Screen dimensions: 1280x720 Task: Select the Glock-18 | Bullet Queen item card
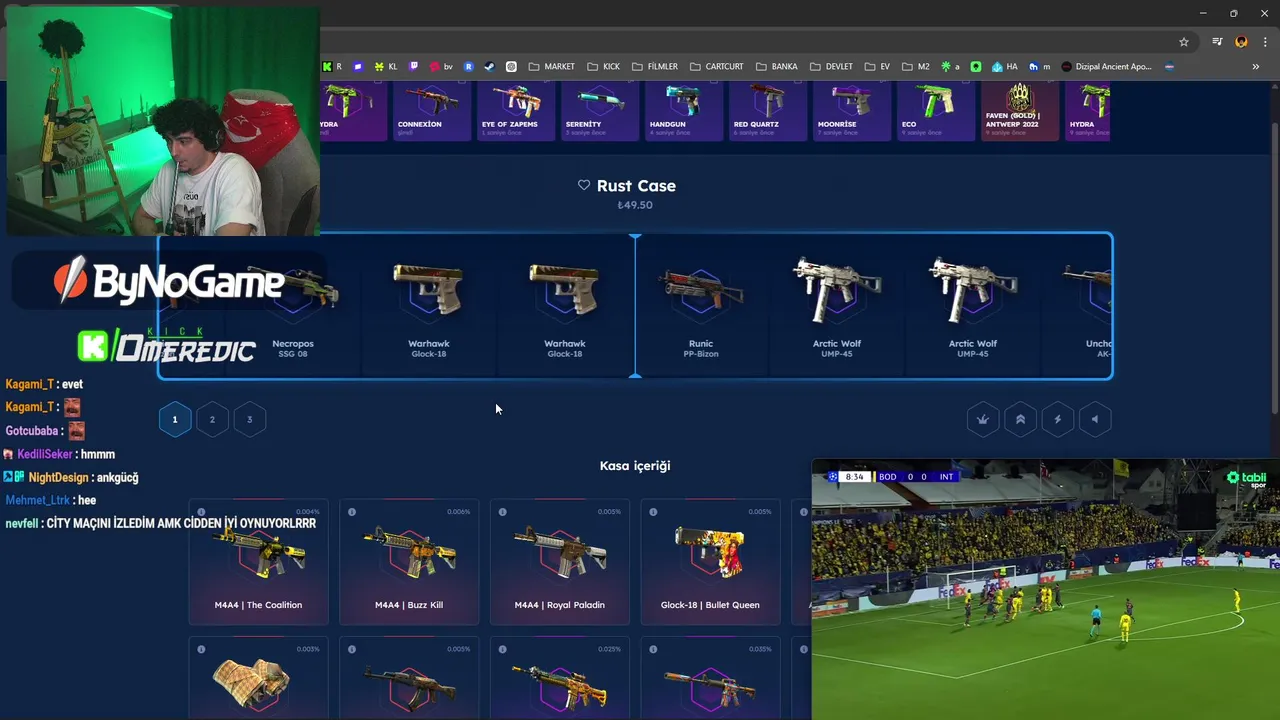710,563
